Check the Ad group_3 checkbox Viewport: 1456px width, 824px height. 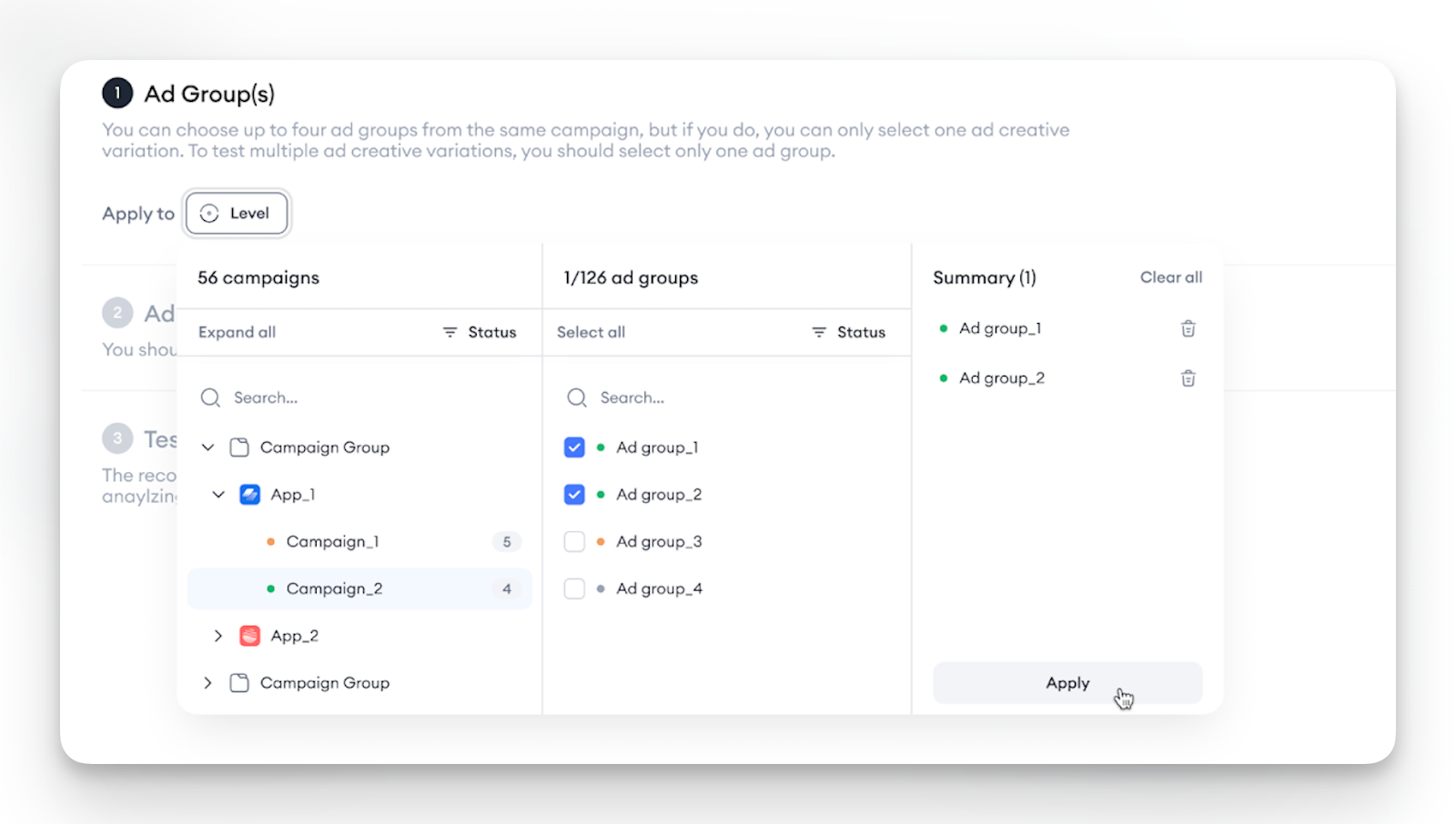click(574, 542)
